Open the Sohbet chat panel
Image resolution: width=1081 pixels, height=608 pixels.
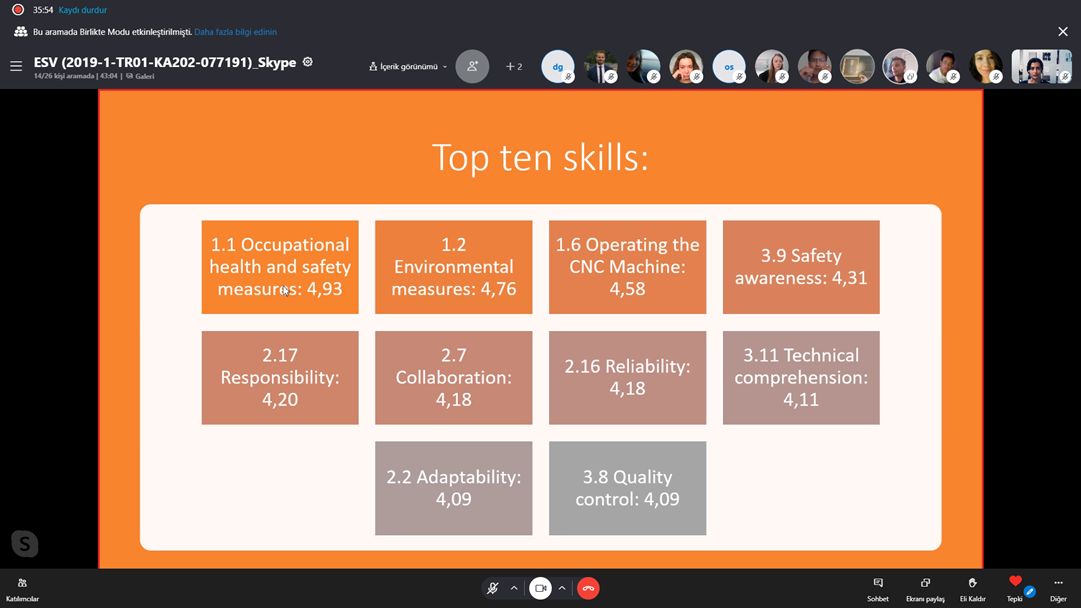point(877,588)
